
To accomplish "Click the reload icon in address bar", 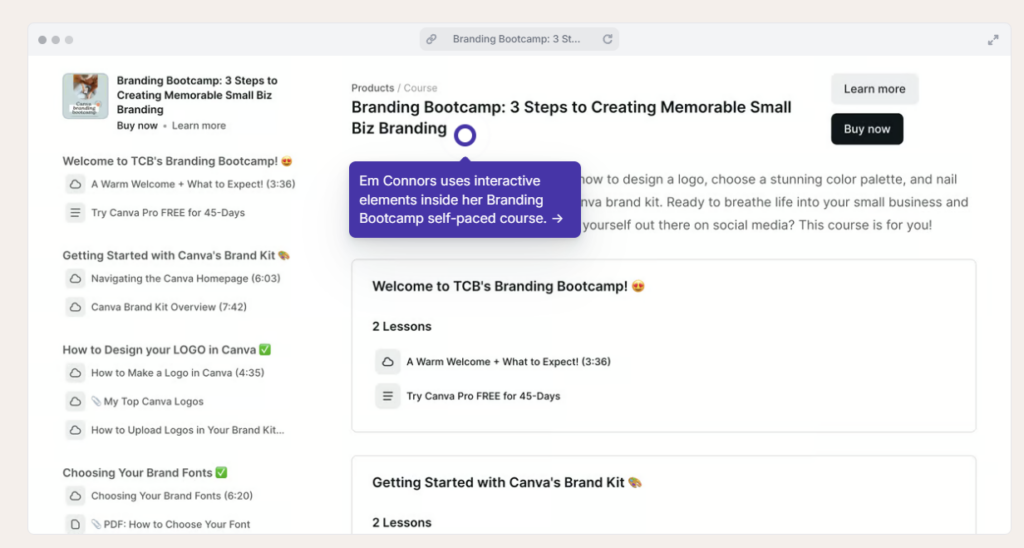I will 607,39.
